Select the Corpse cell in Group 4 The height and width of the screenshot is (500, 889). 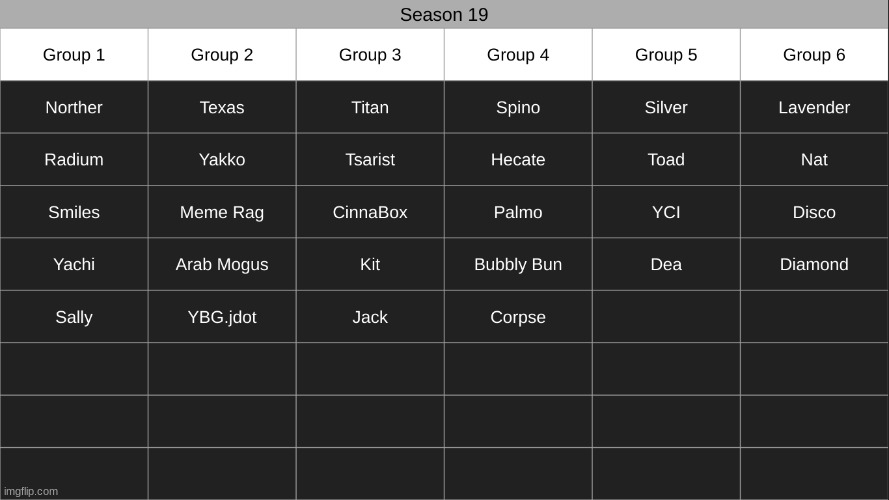[x=518, y=317]
